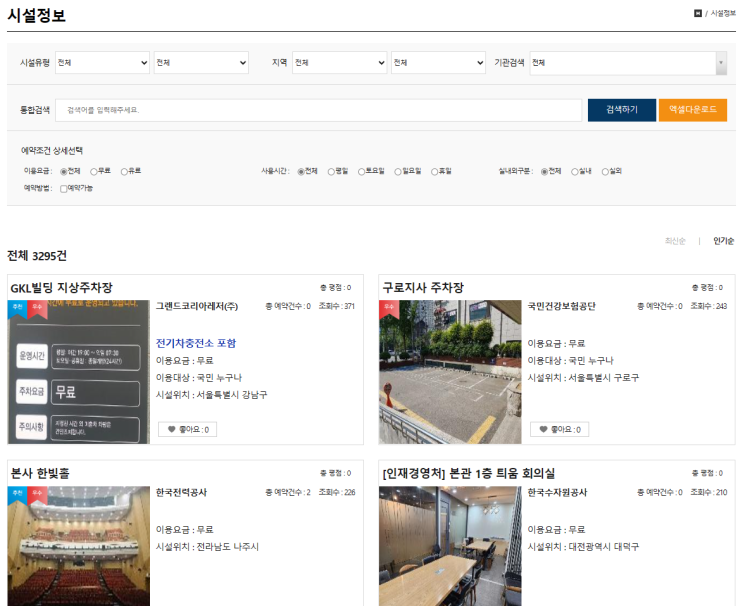Click the 추천 ribbon badge on 본사 한빛홀 image
This screenshot has width=743, height=606.
[17, 493]
